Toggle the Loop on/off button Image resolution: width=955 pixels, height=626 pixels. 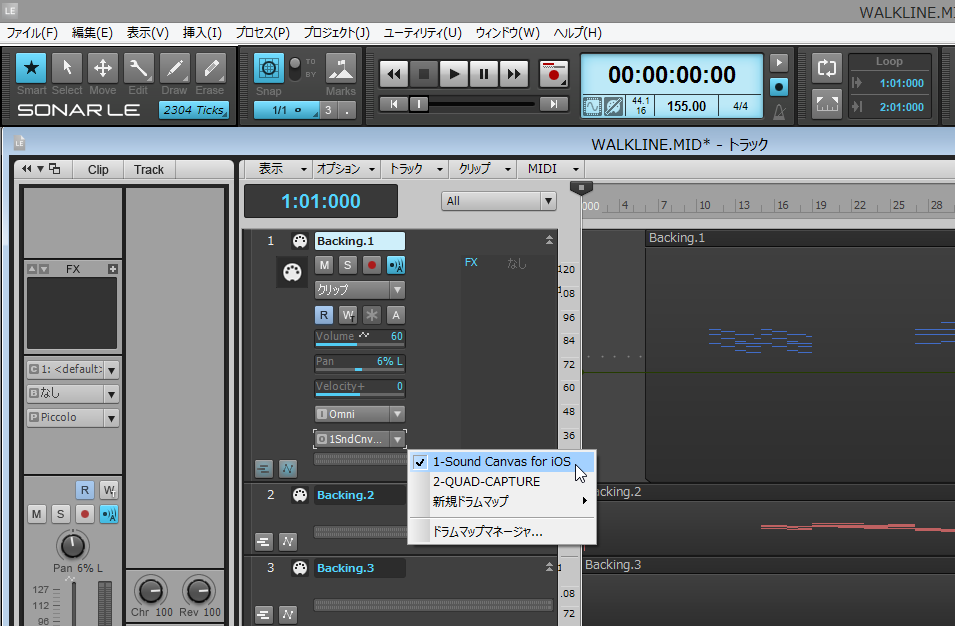826,68
